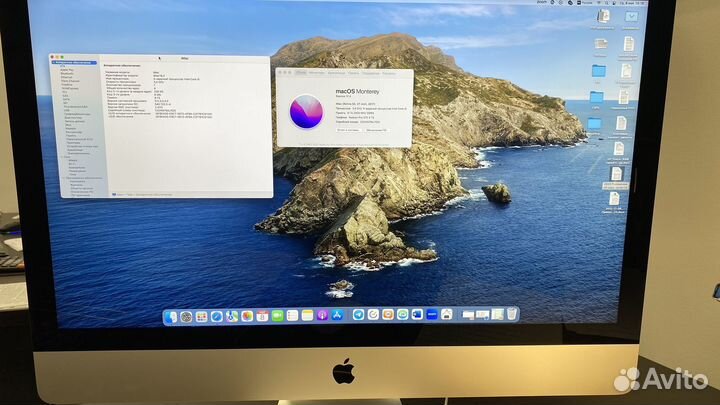Launch FaceTime green icon in Dock
Screen dimensions: 720x405
[277, 316]
